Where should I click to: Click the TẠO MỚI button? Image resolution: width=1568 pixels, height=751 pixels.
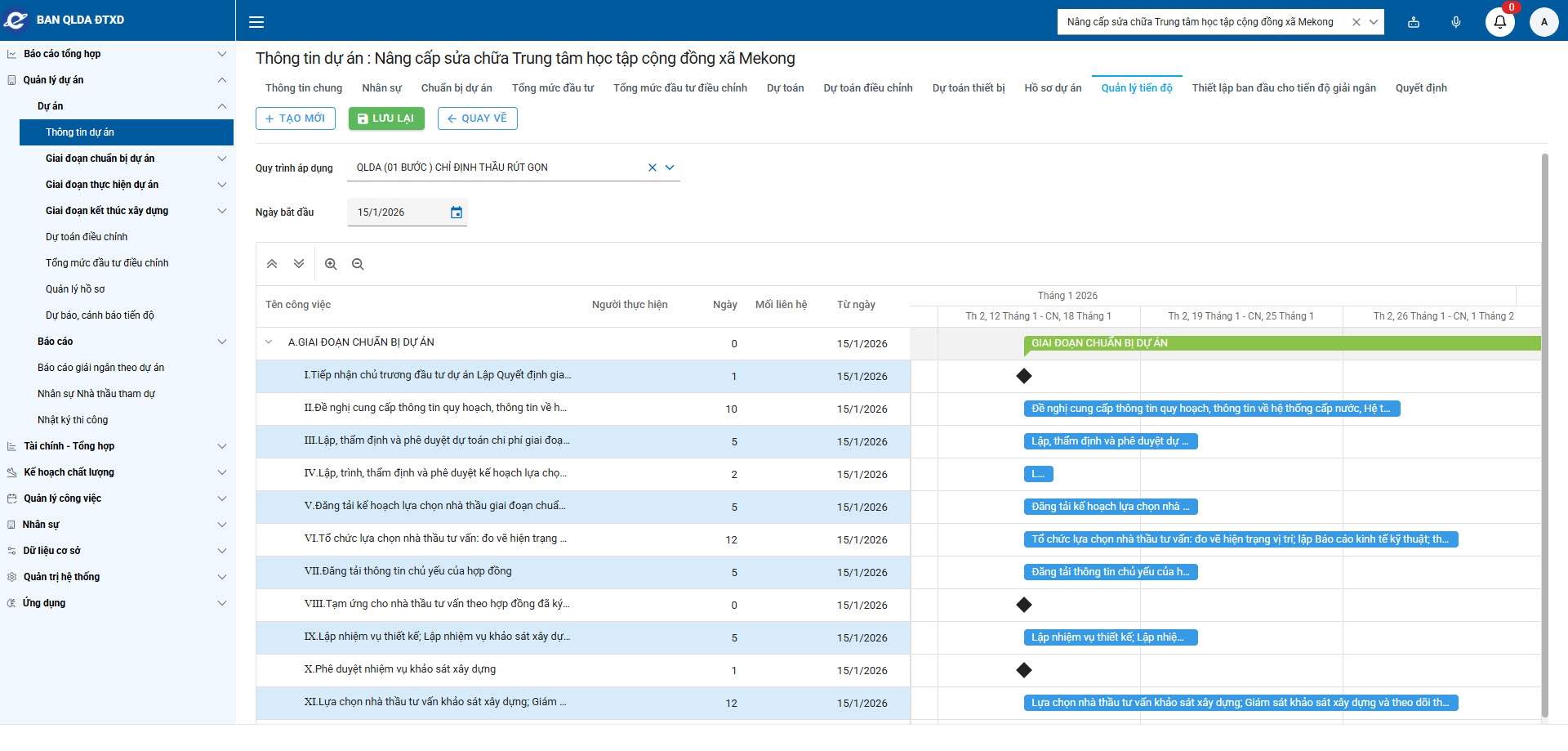tap(295, 118)
